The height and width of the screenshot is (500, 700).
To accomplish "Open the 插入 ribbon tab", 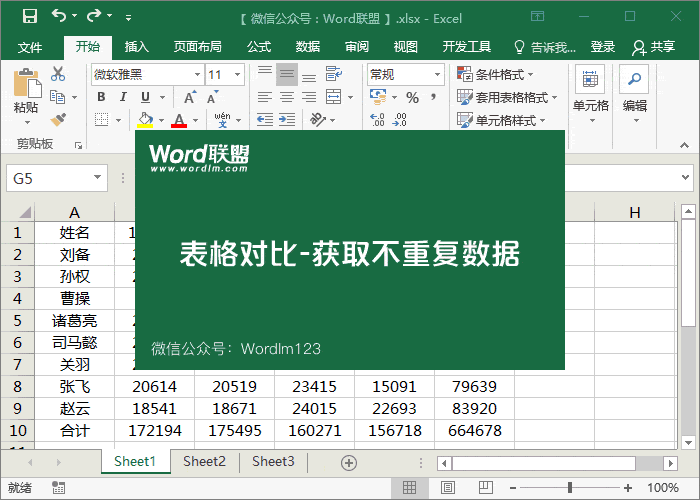I will (137, 47).
